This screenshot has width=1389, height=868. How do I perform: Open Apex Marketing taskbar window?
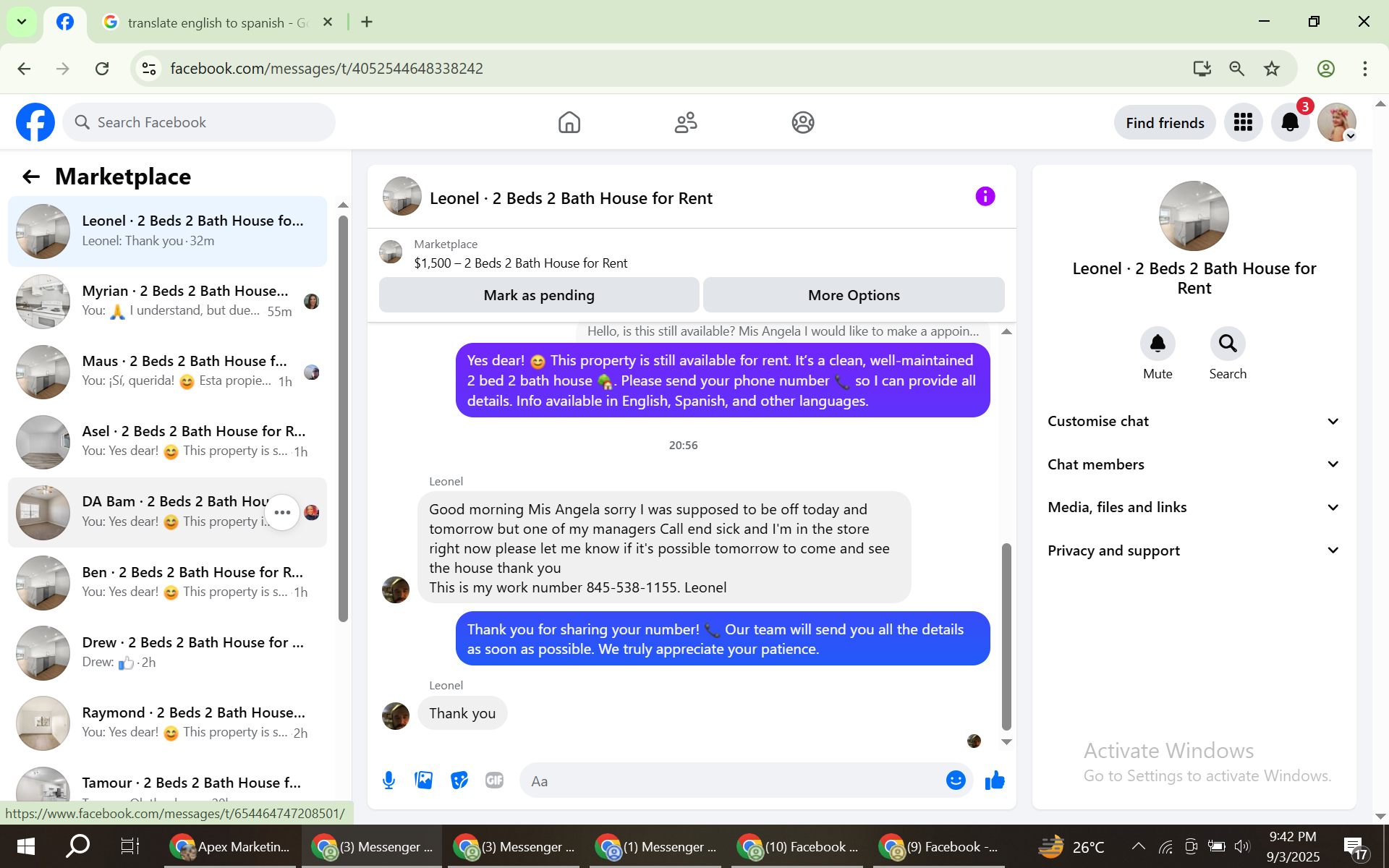point(230,846)
